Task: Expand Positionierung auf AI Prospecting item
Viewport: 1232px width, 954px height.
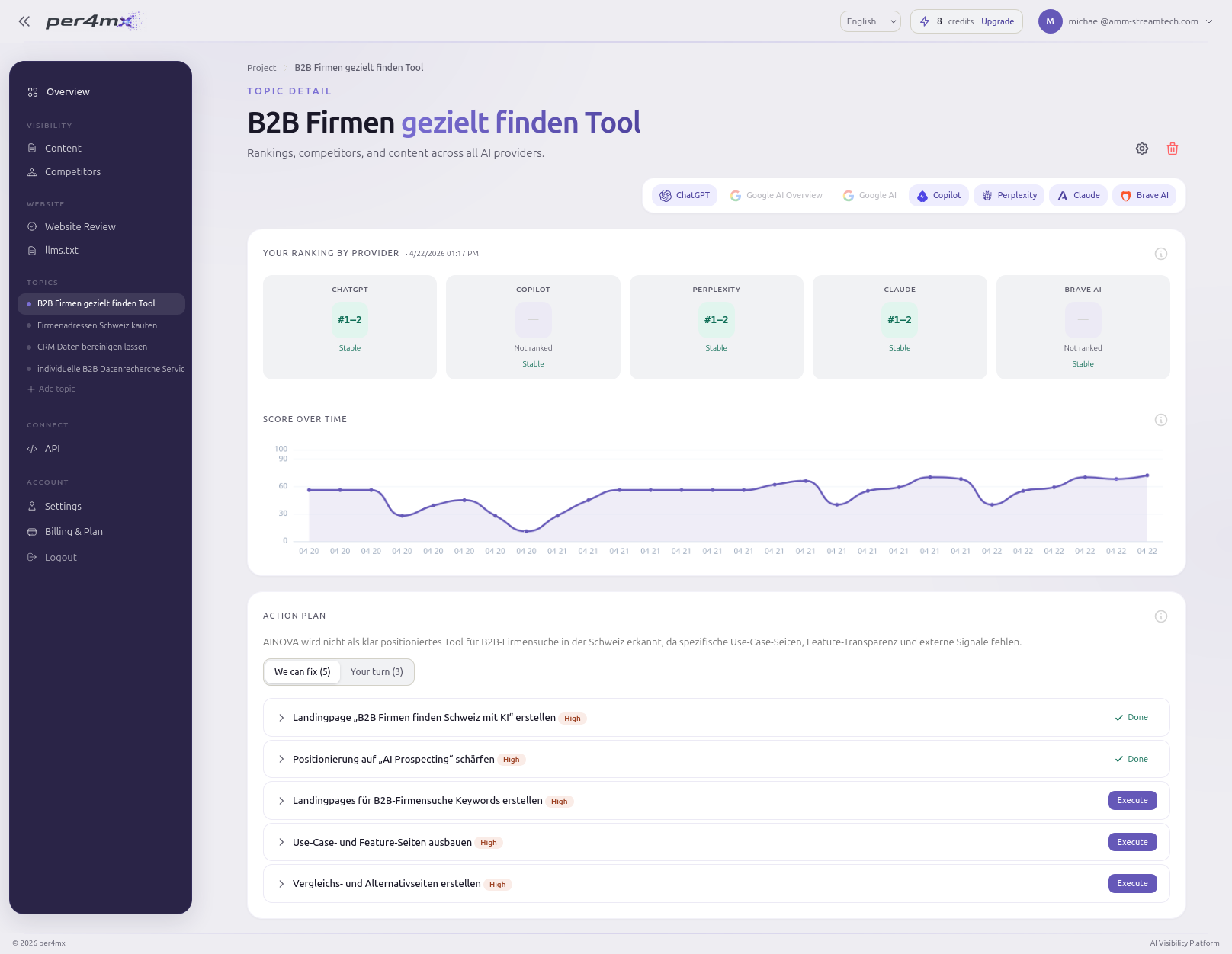Action: coord(281,760)
